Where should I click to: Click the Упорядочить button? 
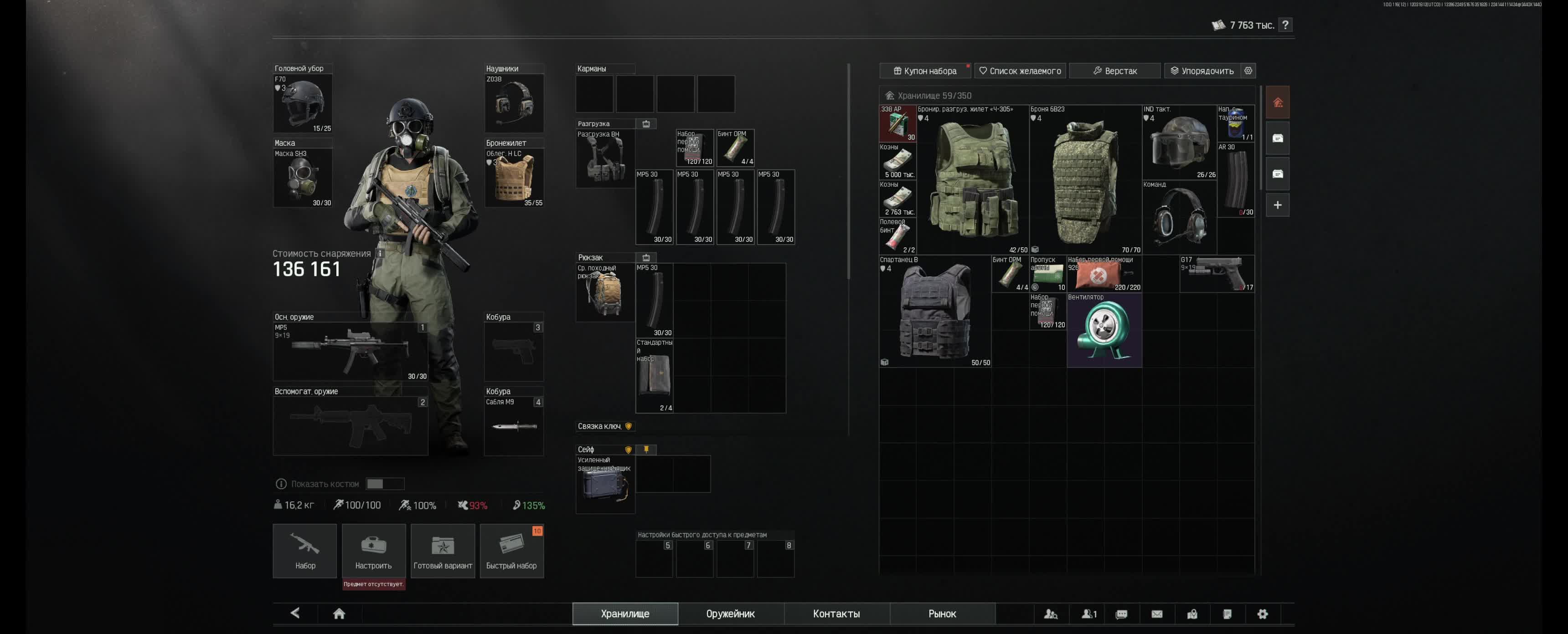[1202, 71]
